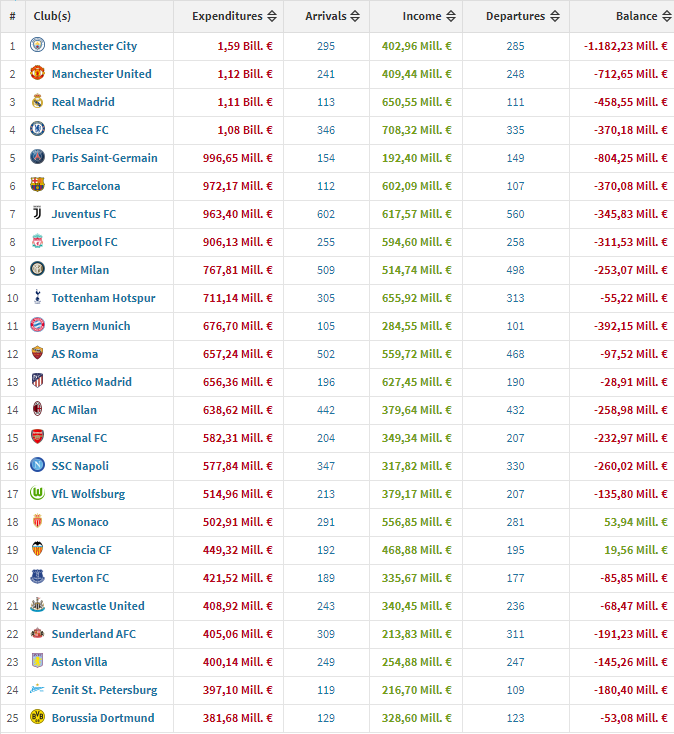Click the Liverpool FC crest icon
Viewport: 674px width, 734px height.
(37, 242)
